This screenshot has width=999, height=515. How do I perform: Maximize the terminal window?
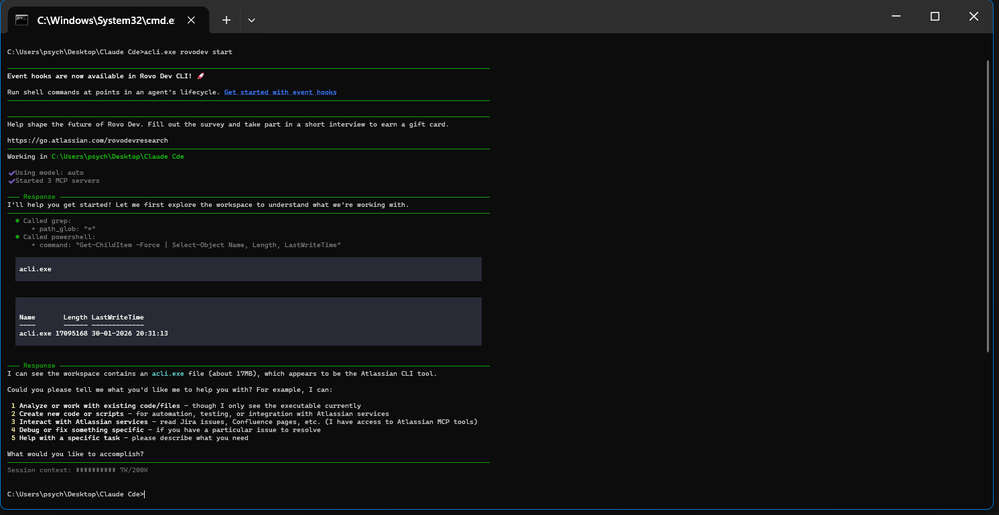tap(935, 17)
